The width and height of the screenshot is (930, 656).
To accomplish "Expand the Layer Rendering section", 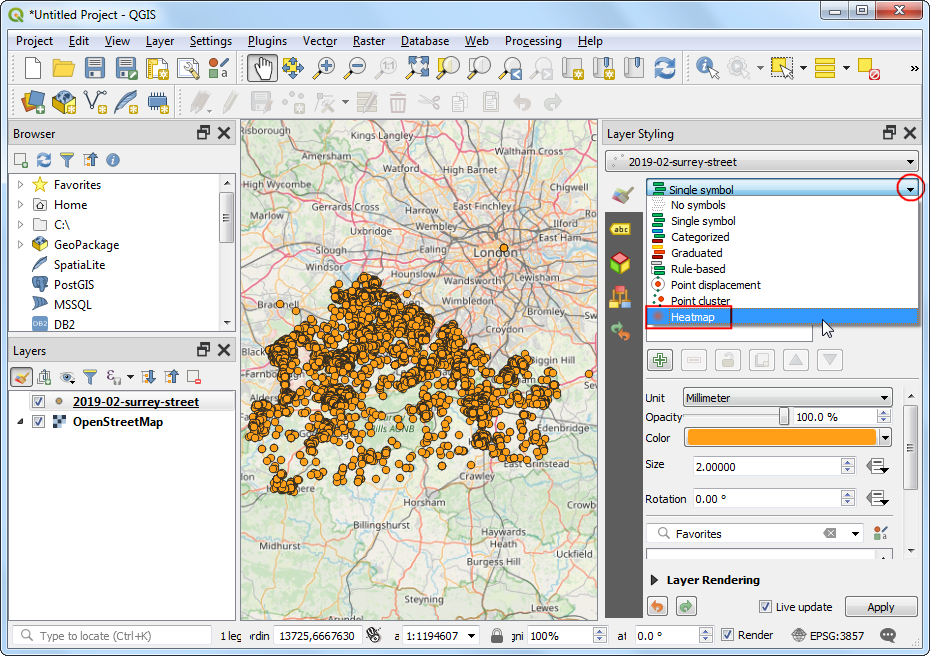I will (x=655, y=580).
